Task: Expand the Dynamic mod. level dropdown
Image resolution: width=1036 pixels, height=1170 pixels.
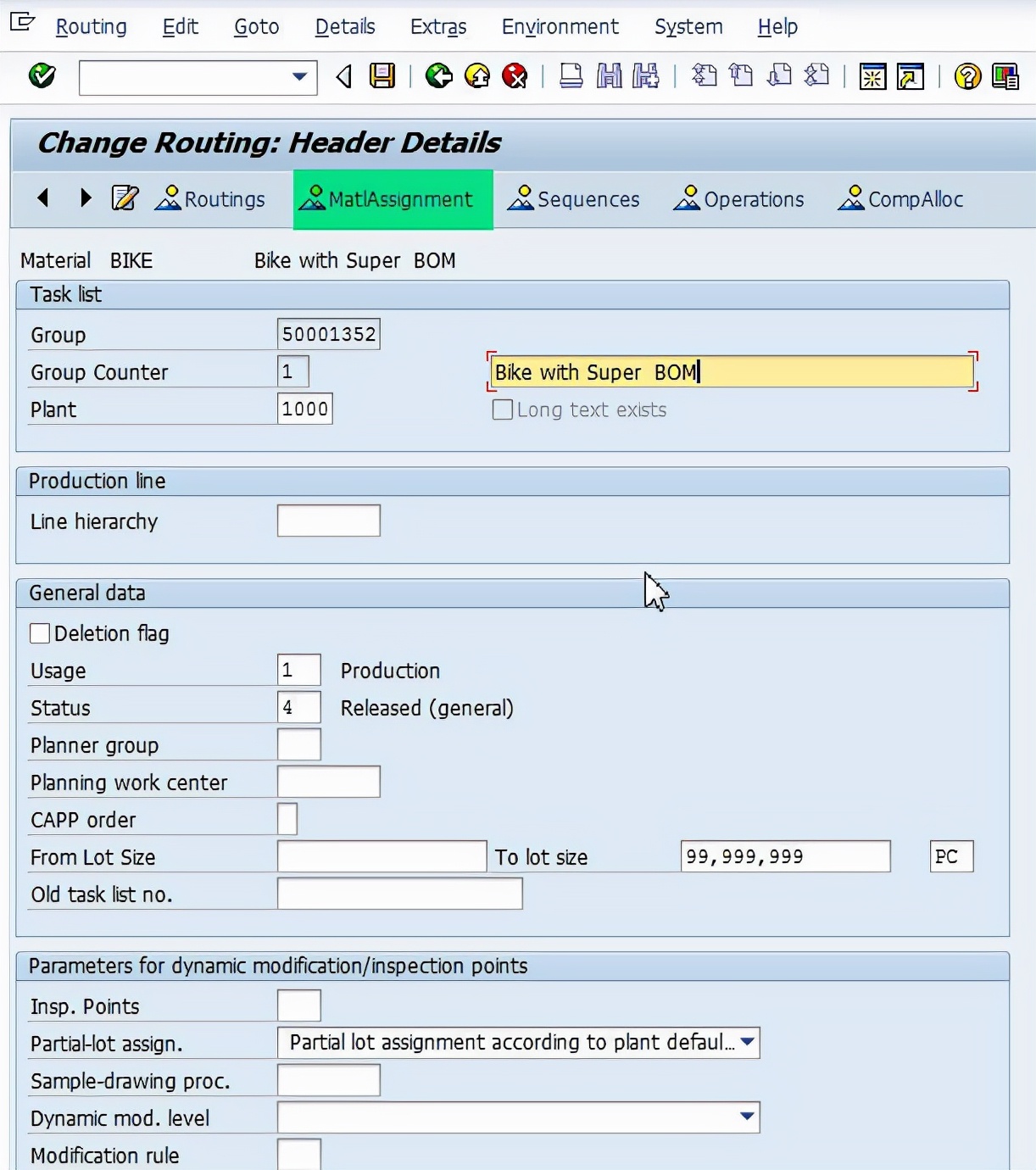Action: tap(747, 1117)
